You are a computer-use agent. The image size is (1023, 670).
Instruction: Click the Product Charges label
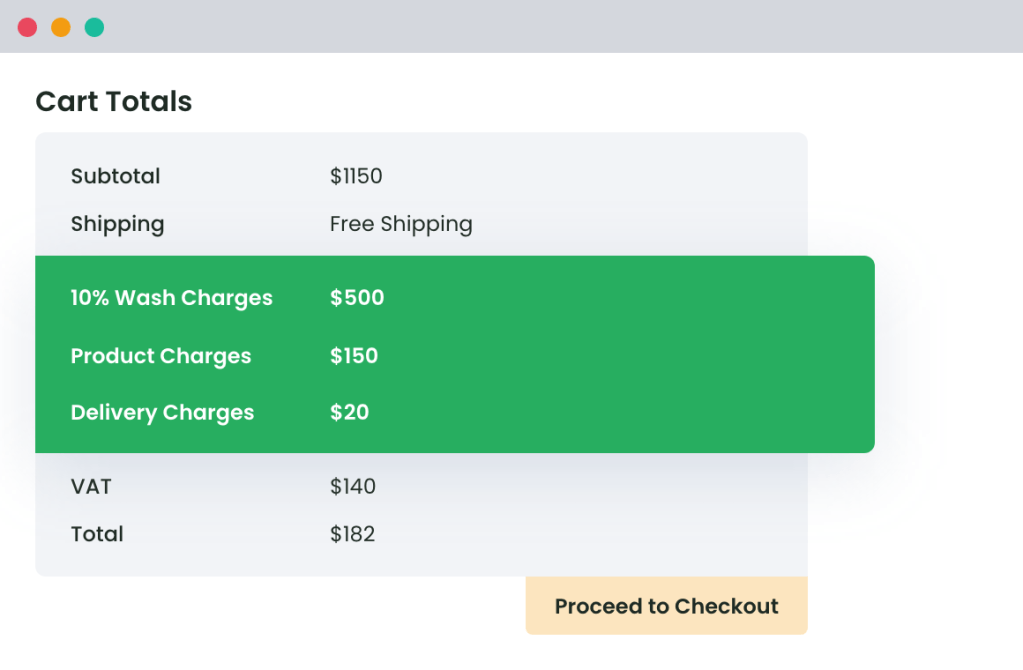coord(160,356)
